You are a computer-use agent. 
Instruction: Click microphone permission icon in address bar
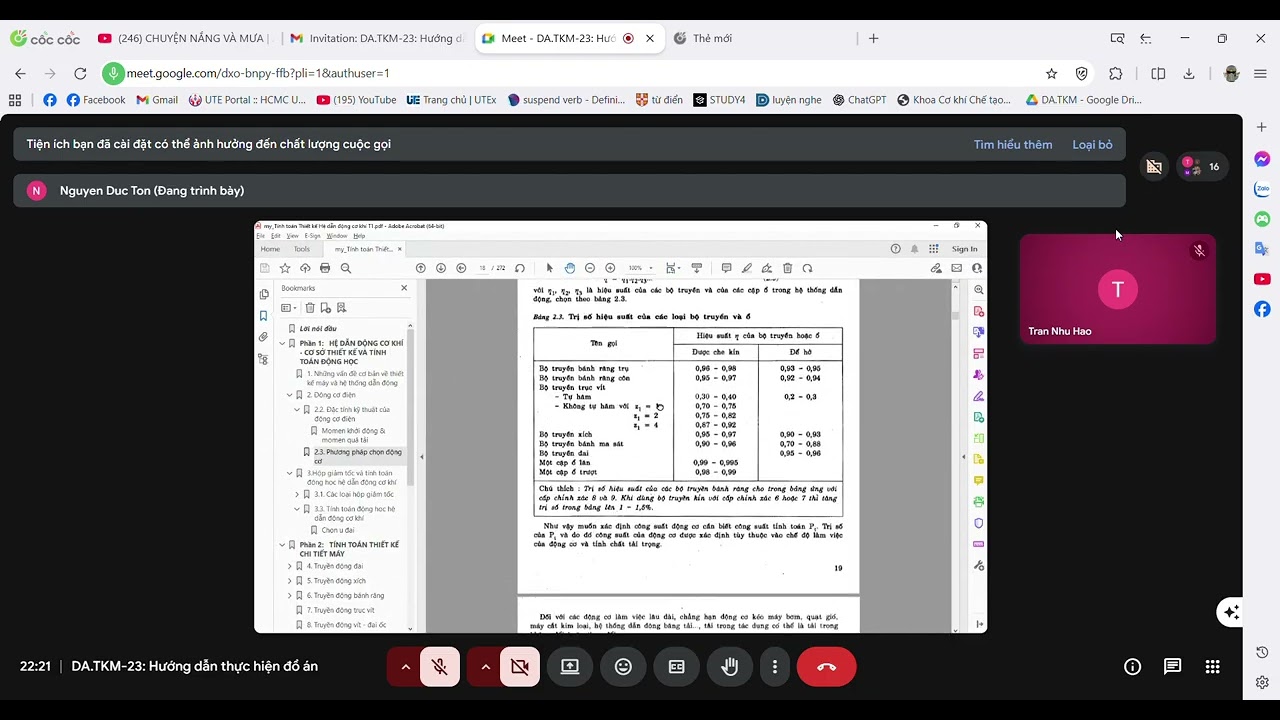click(x=114, y=73)
